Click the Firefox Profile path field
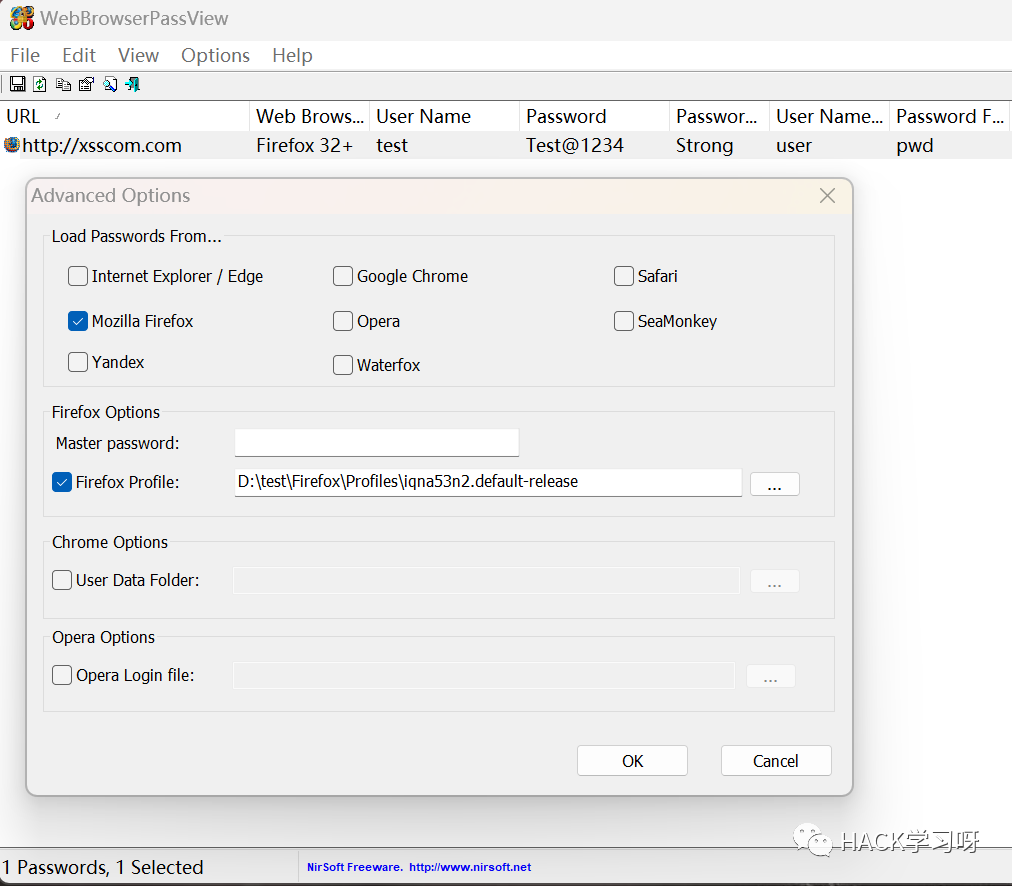1012x886 pixels. (x=489, y=483)
